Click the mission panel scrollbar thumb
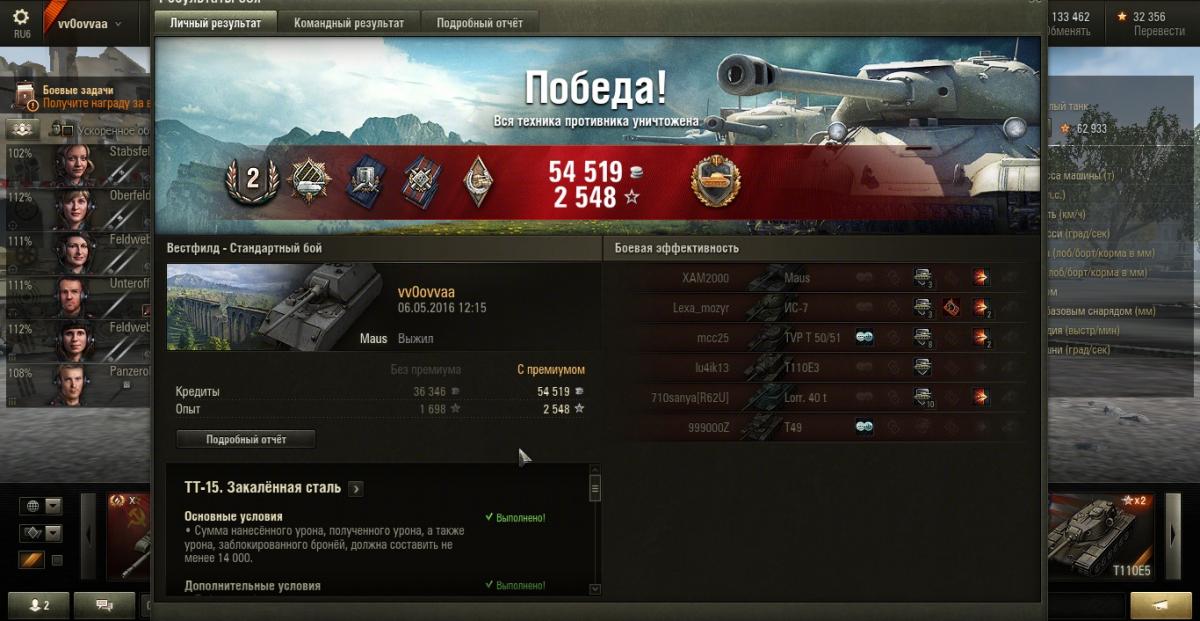 click(x=595, y=489)
